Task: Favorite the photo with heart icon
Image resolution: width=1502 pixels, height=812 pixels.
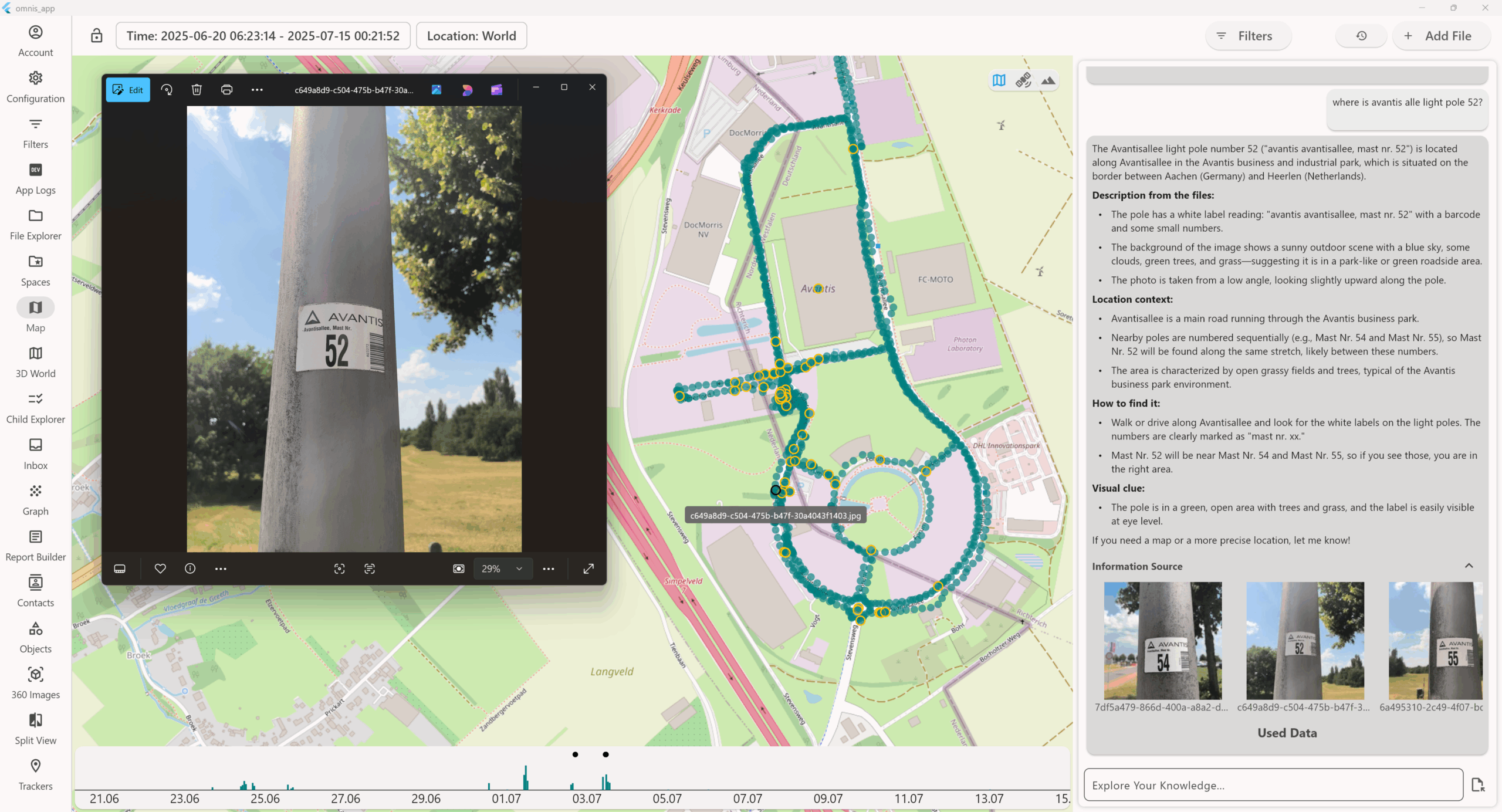Action: coord(160,569)
